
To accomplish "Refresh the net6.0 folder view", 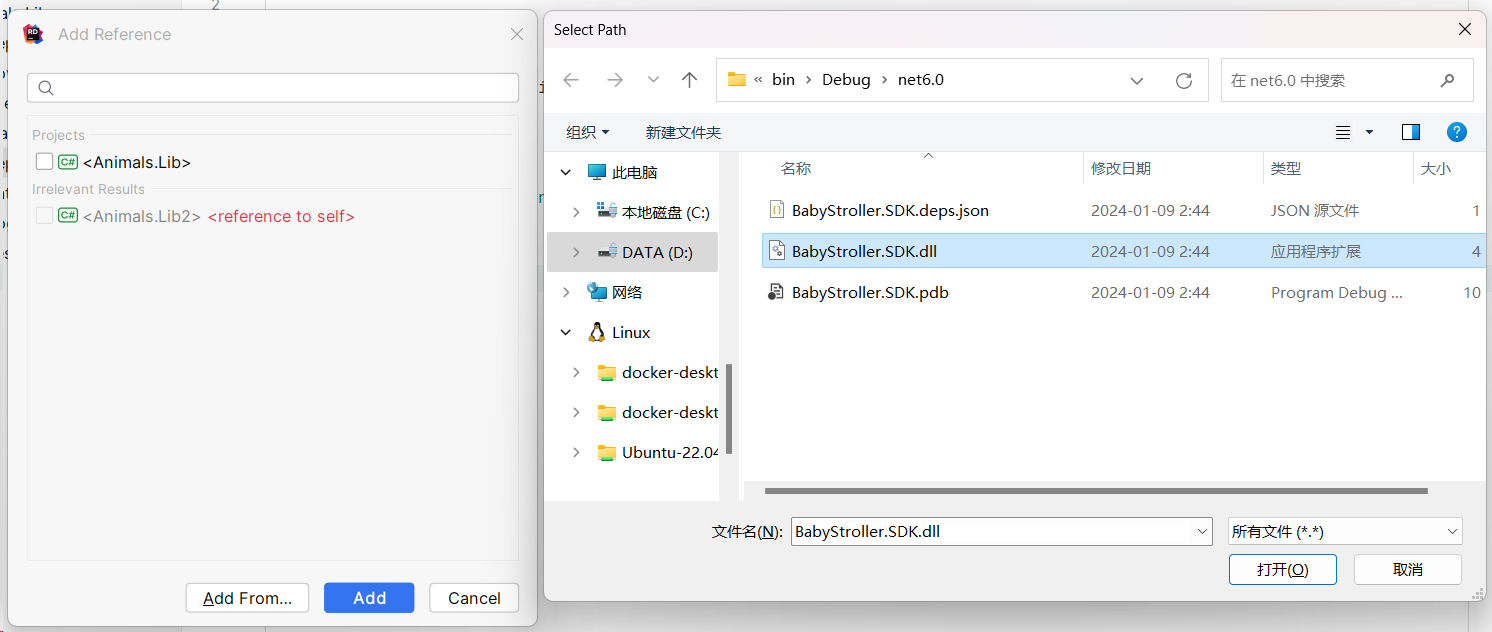I will [x=1184, y=80].
